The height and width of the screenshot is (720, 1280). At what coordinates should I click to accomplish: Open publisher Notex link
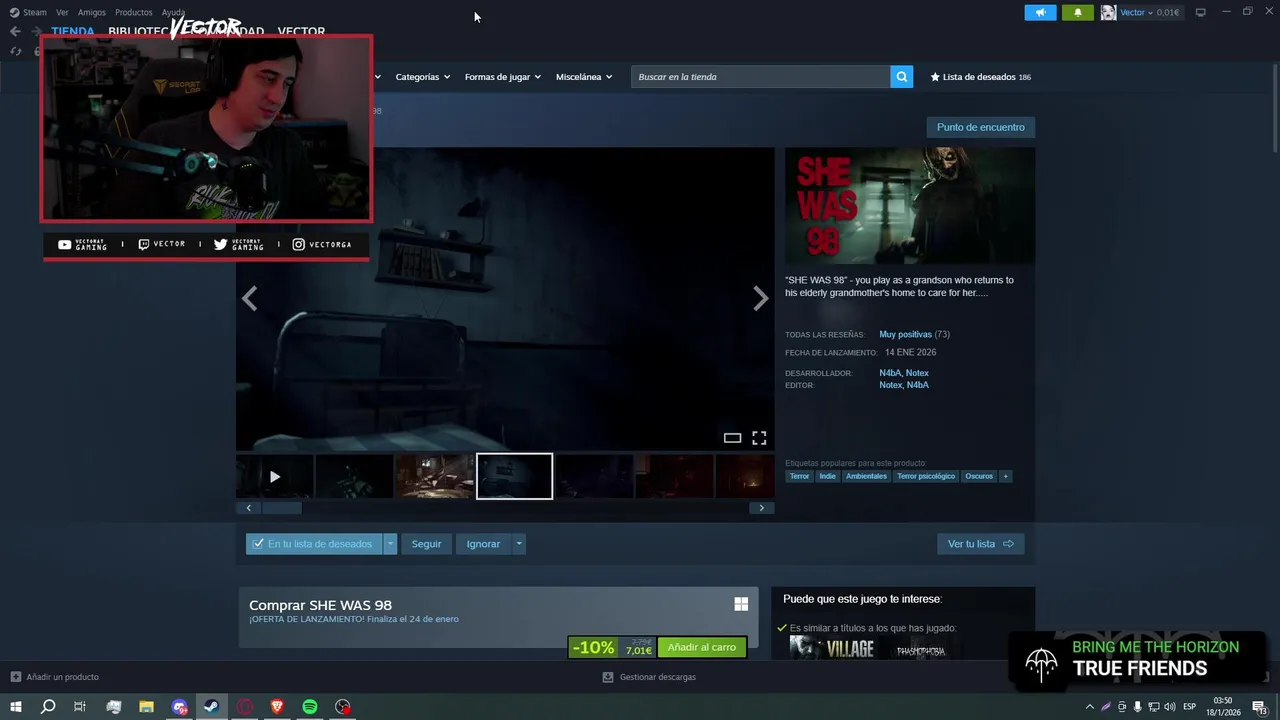click(890, 385)
